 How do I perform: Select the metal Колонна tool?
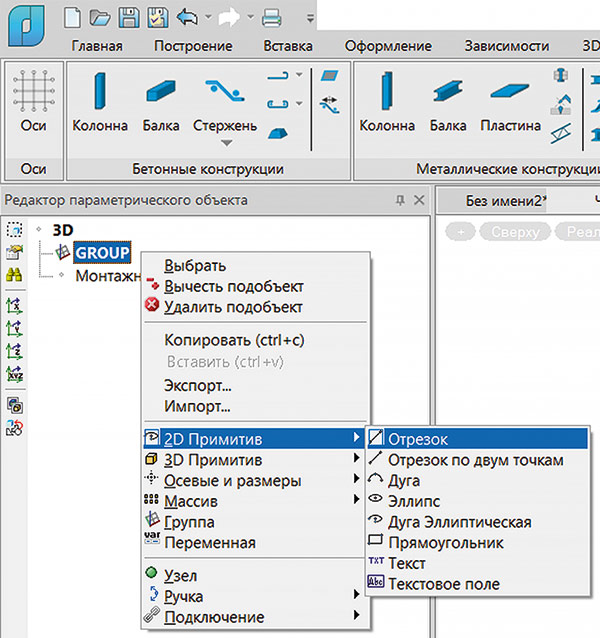pos(387,102)
